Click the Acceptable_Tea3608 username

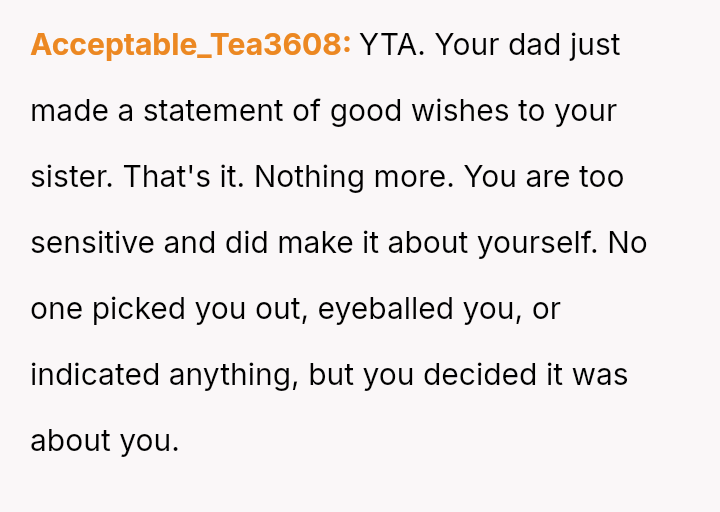coord(190,45)
